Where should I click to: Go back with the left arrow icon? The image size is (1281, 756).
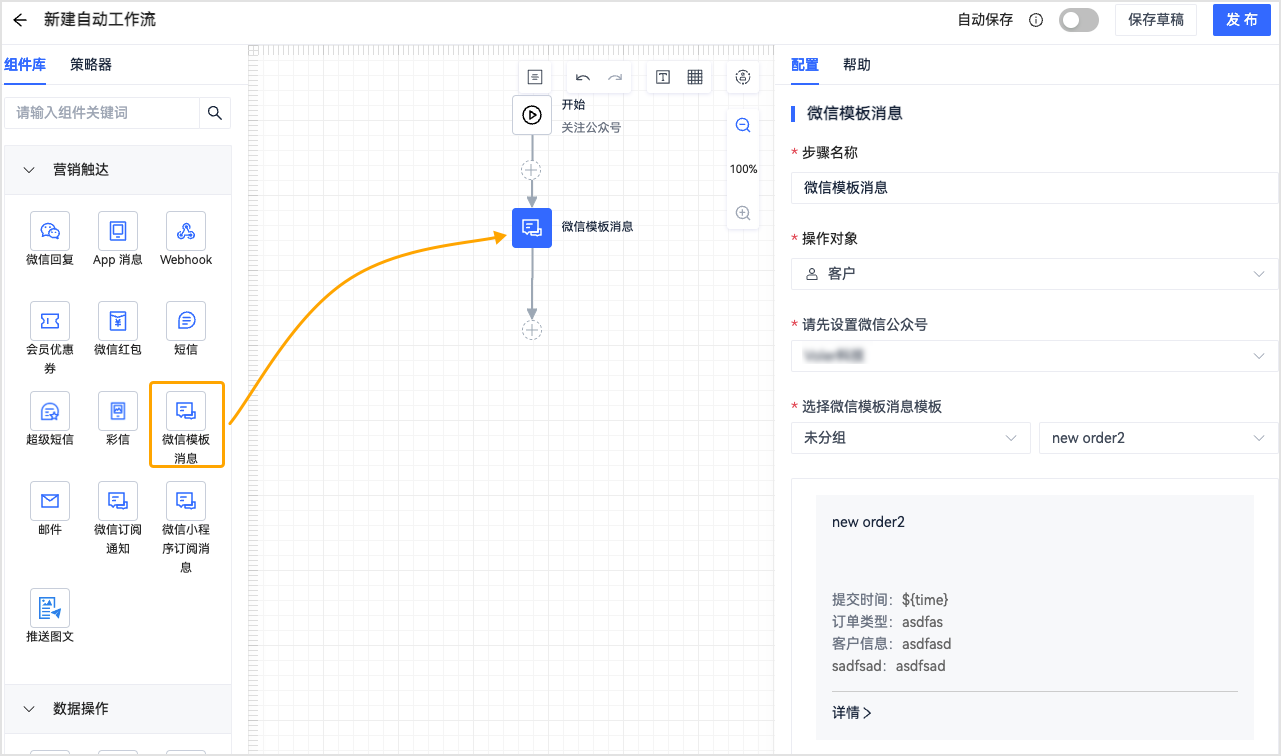20,20
